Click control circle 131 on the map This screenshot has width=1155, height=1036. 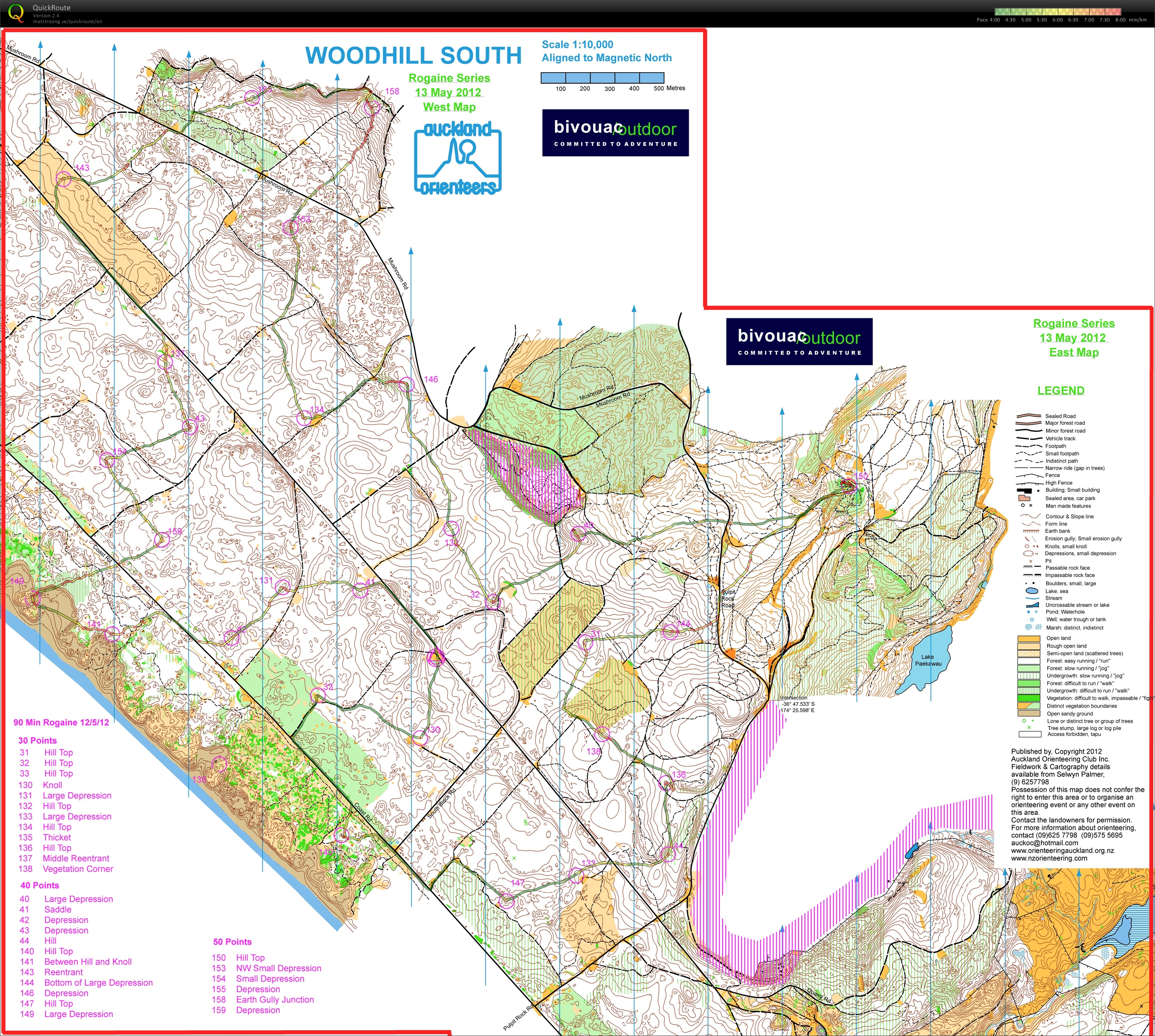[282, 586]
